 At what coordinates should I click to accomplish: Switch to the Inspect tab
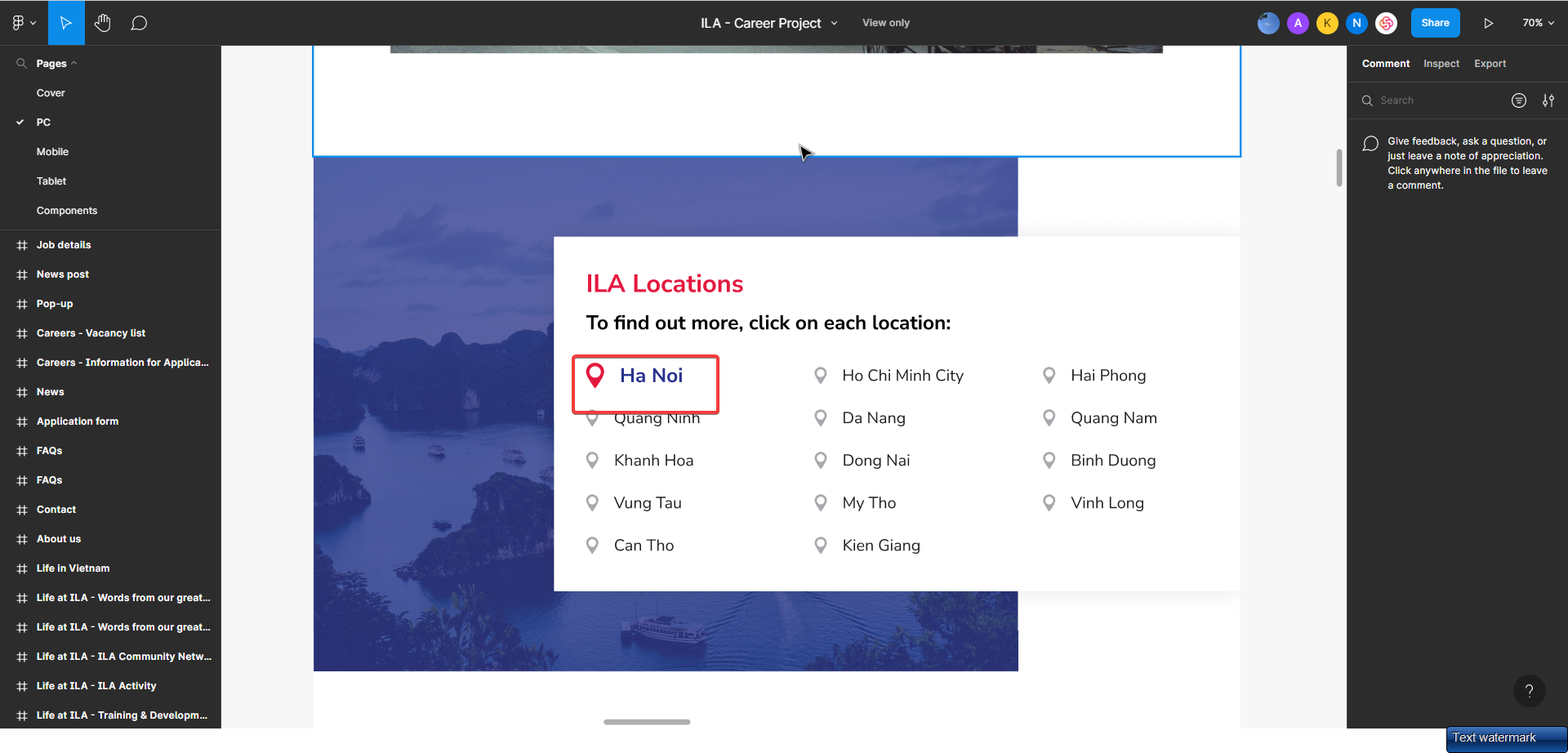click(1441, 64)
